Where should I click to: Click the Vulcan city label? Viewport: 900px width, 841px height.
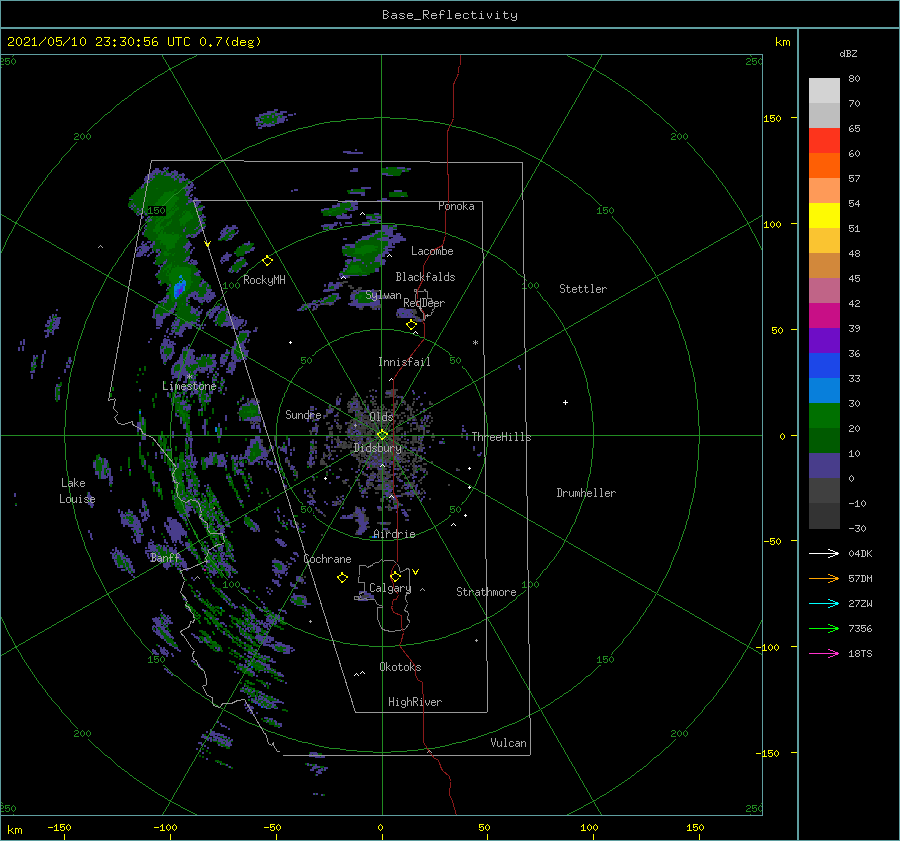tap(509, 743)
